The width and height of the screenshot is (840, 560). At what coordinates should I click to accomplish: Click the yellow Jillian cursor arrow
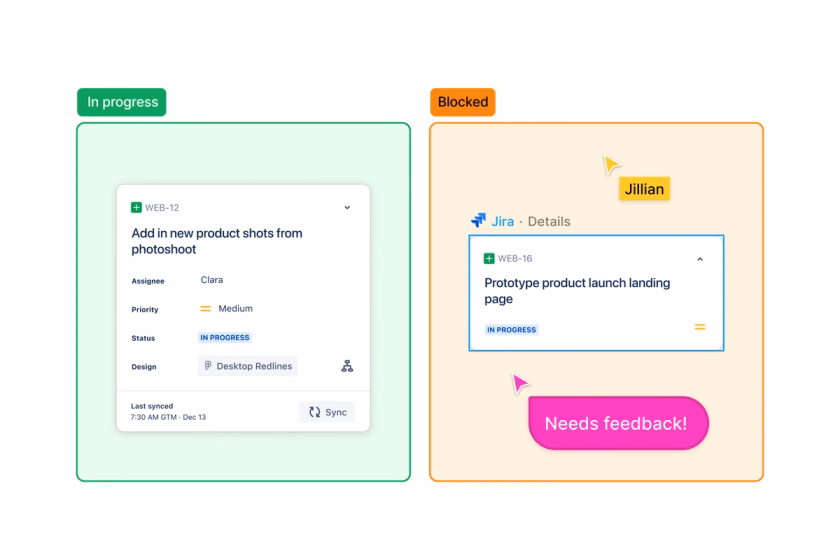coord(610,164)
